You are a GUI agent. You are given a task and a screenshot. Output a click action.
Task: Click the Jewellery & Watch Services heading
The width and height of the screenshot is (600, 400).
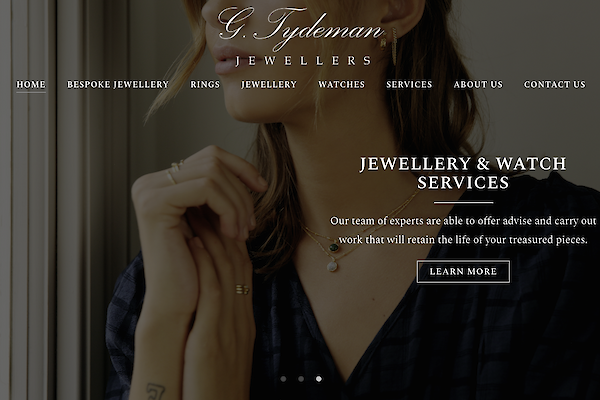[463, 173]
